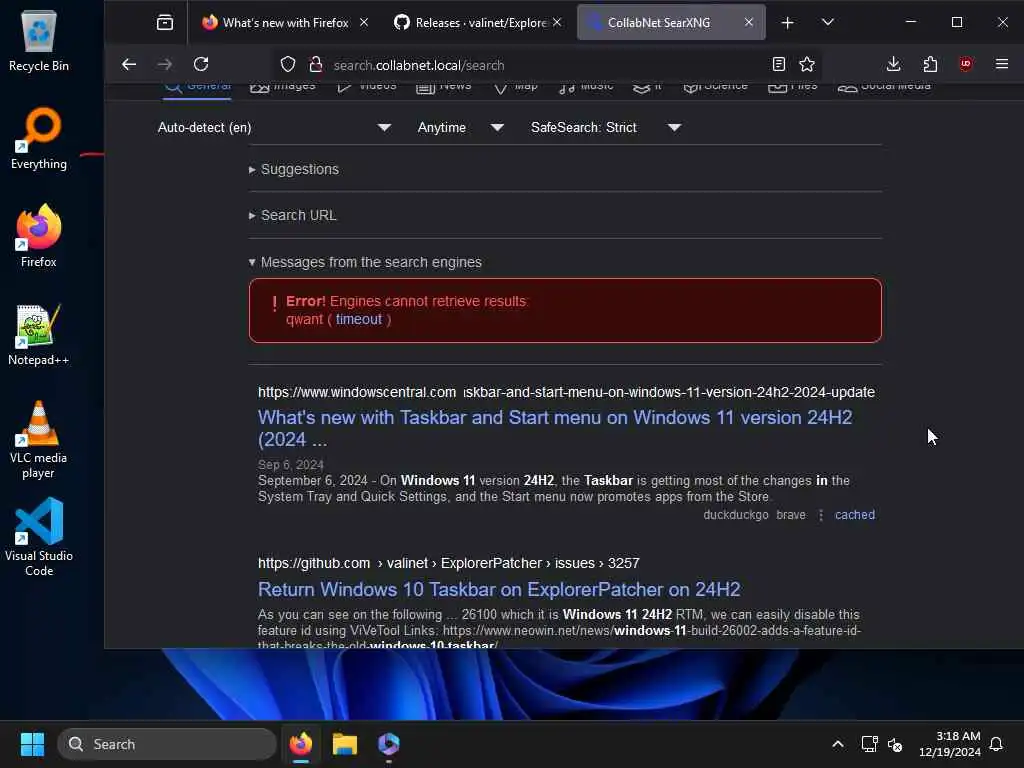Go back with the browser back arrow

pyautogui.click(x=129, y=64)
